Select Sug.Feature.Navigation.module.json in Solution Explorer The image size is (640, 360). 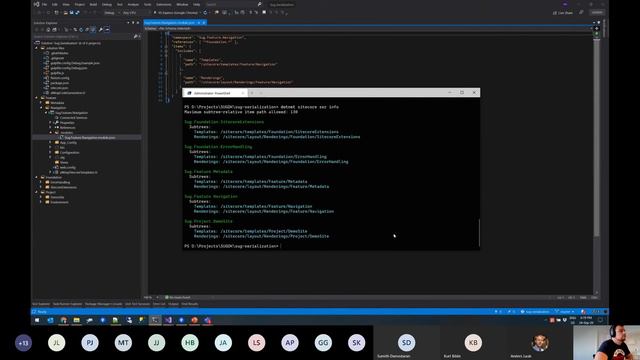click(x=89, y=138)
